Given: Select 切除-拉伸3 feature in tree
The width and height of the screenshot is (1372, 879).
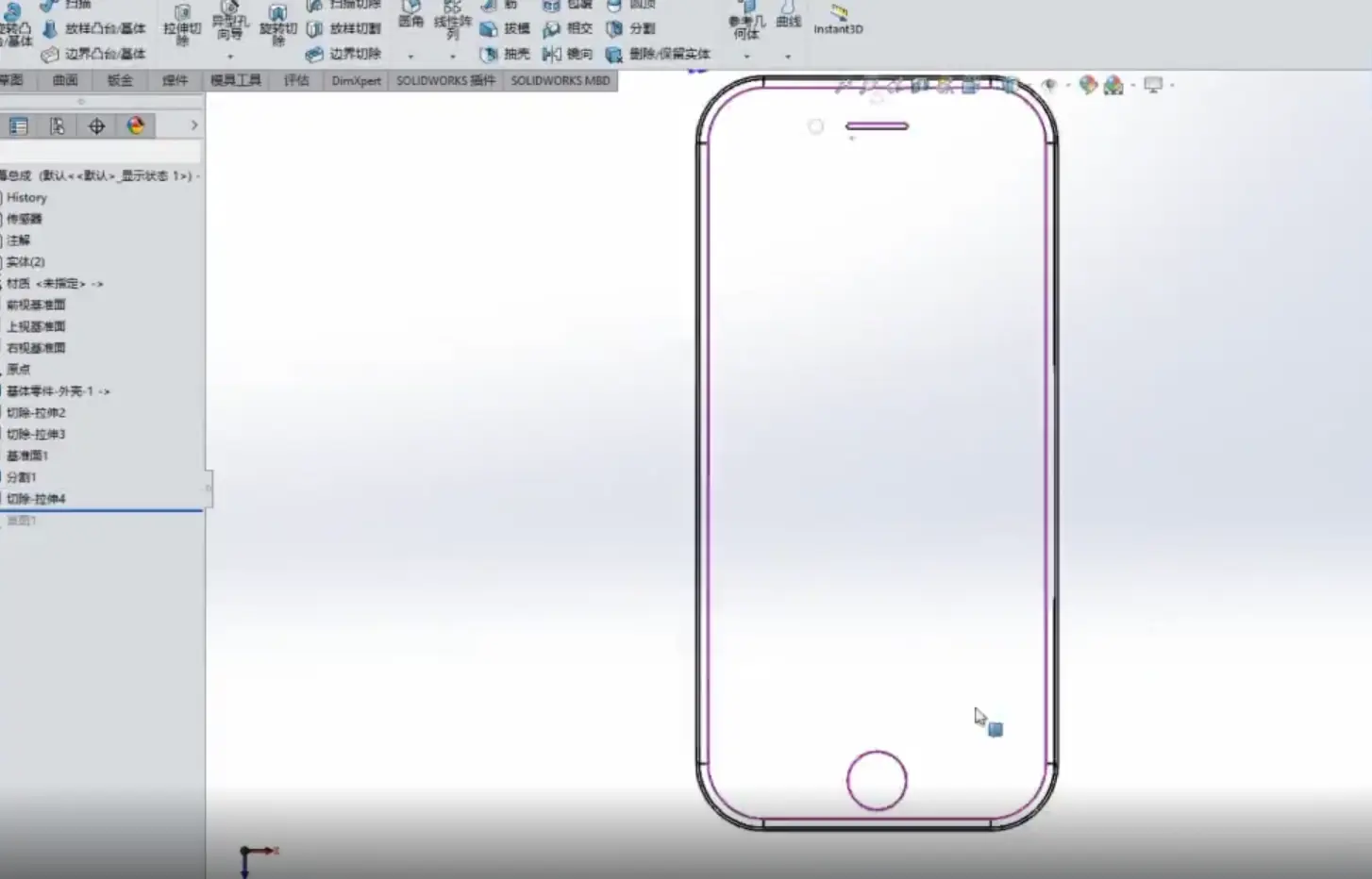Looking at the screenshot, I should click(x=36, y=435).
